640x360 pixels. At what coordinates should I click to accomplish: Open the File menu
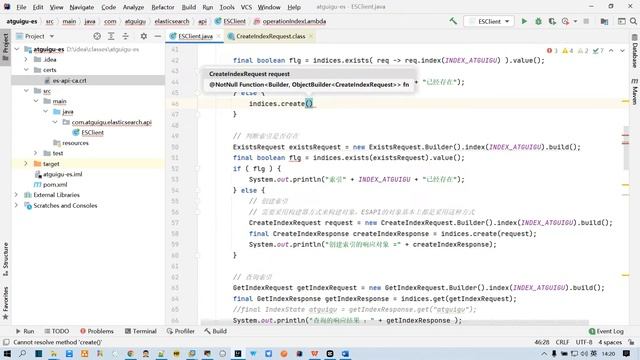21,7
